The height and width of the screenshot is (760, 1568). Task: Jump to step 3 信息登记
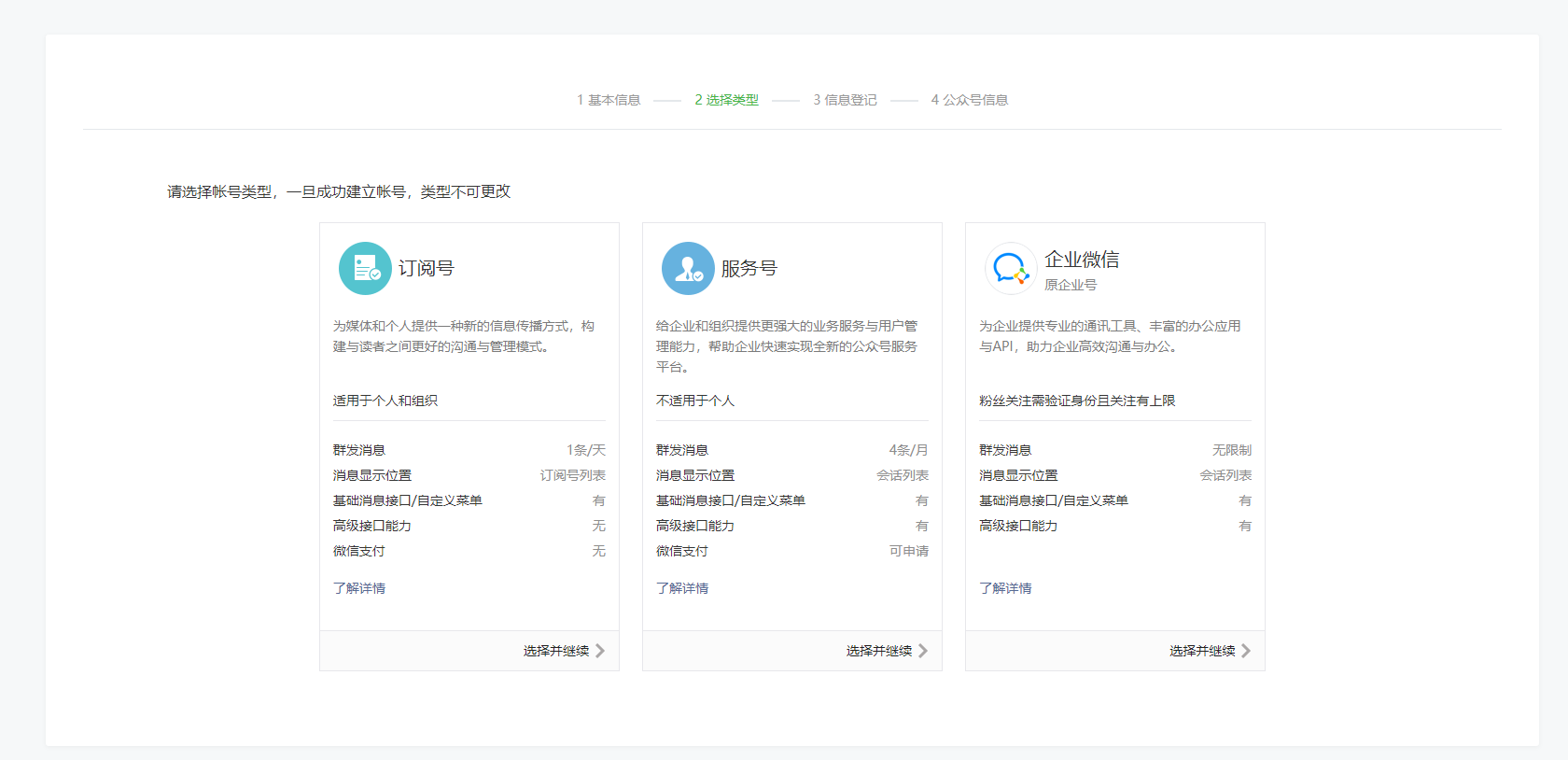pos(845,100)
